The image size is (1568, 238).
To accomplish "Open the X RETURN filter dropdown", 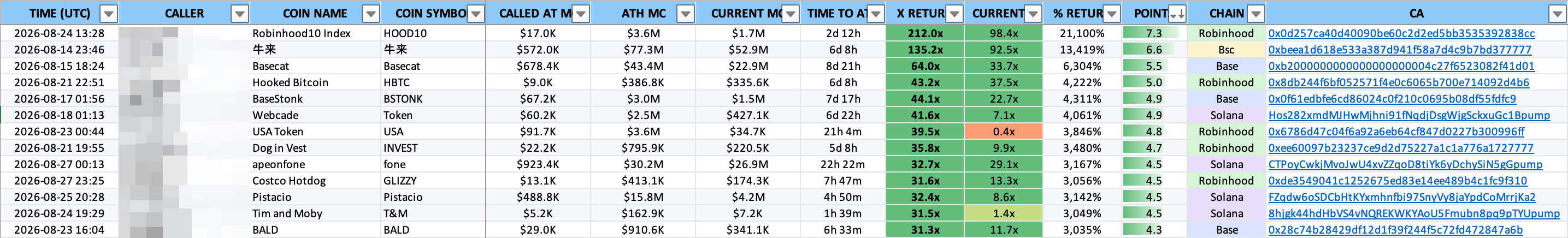I will [x=954, y=14].
